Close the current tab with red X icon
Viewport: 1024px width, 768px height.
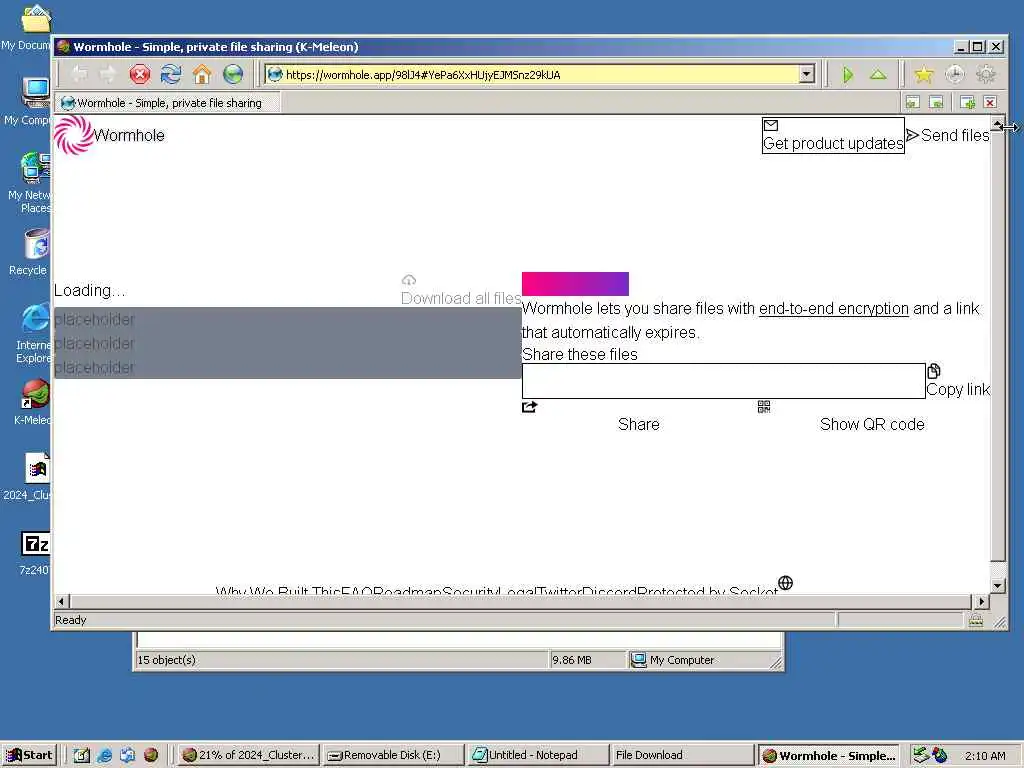tap(990, 103)
